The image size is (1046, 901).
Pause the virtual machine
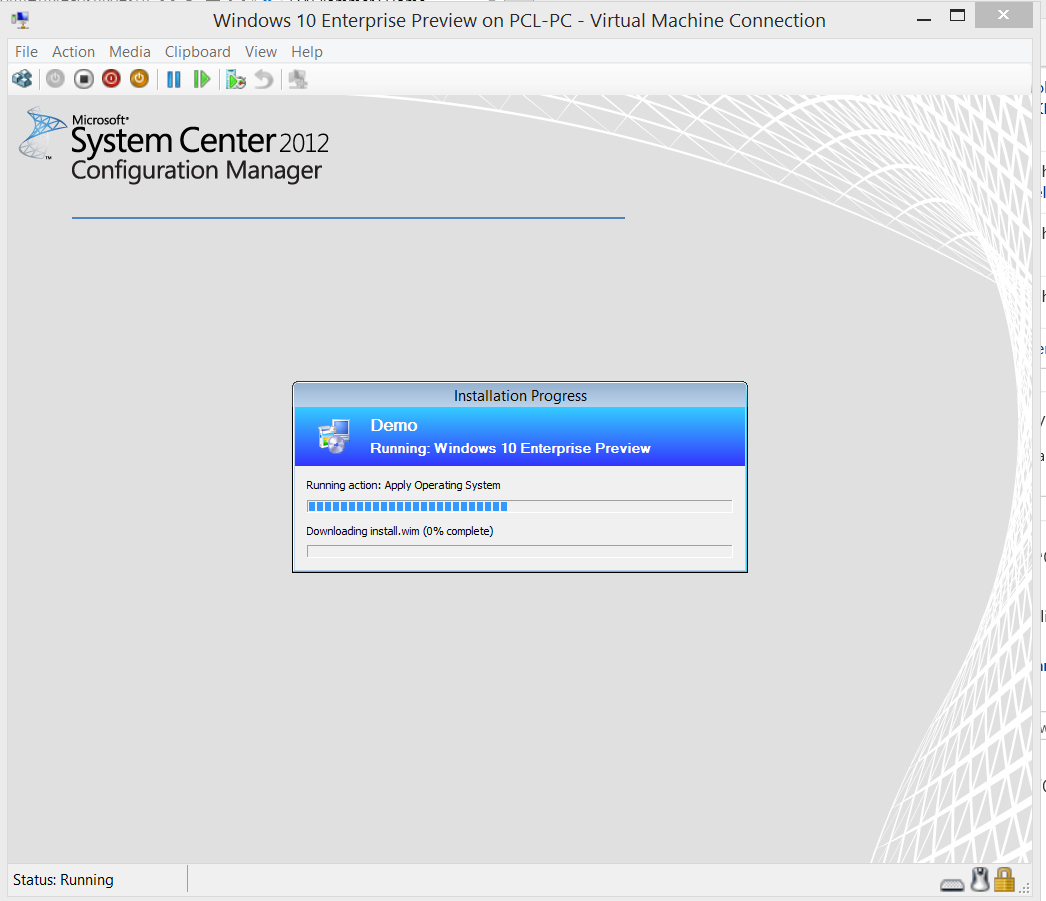point(174,79)
